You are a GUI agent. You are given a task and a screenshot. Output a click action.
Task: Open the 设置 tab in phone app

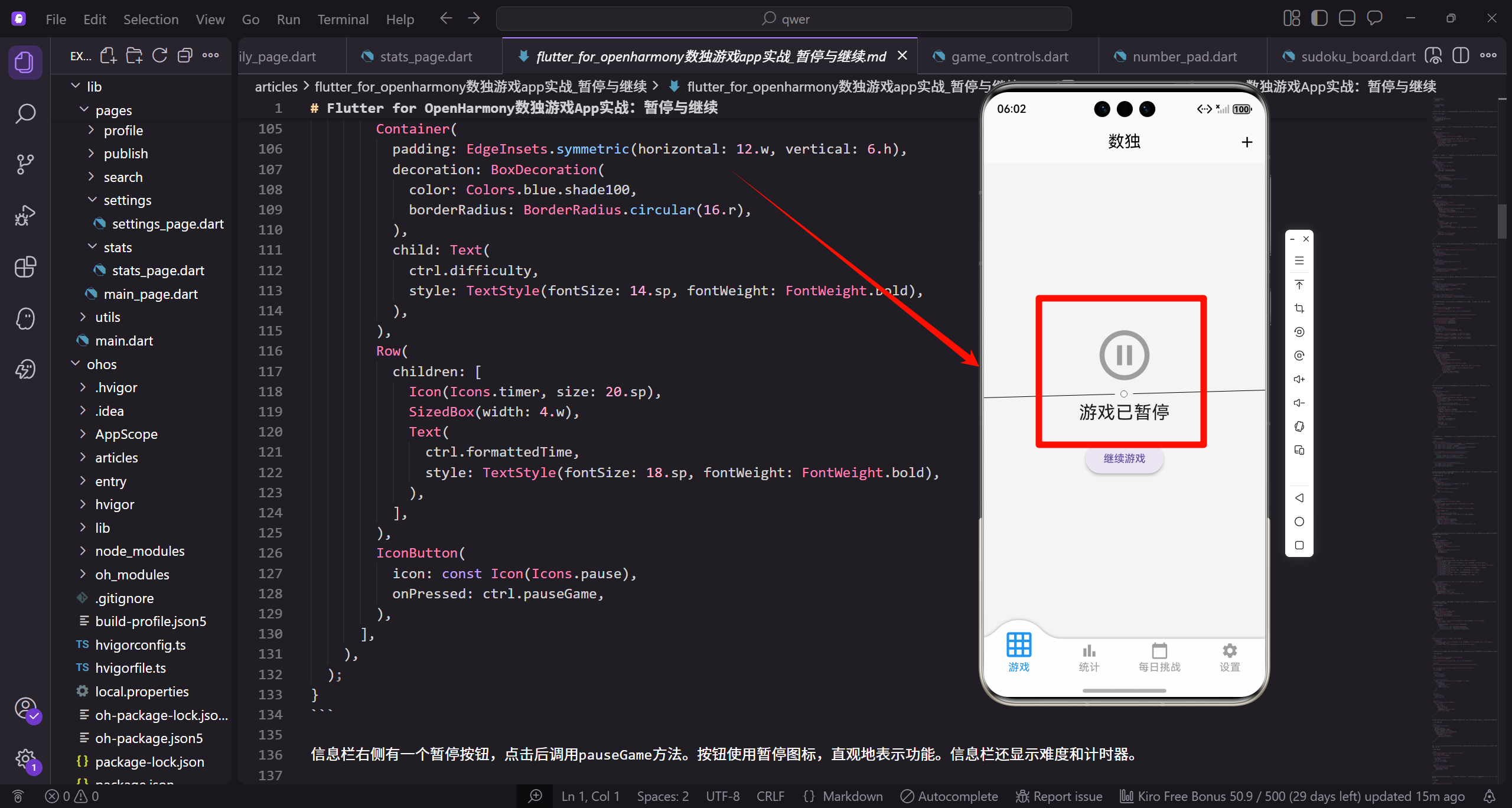pyautogui.click(x=1230, y=657)
